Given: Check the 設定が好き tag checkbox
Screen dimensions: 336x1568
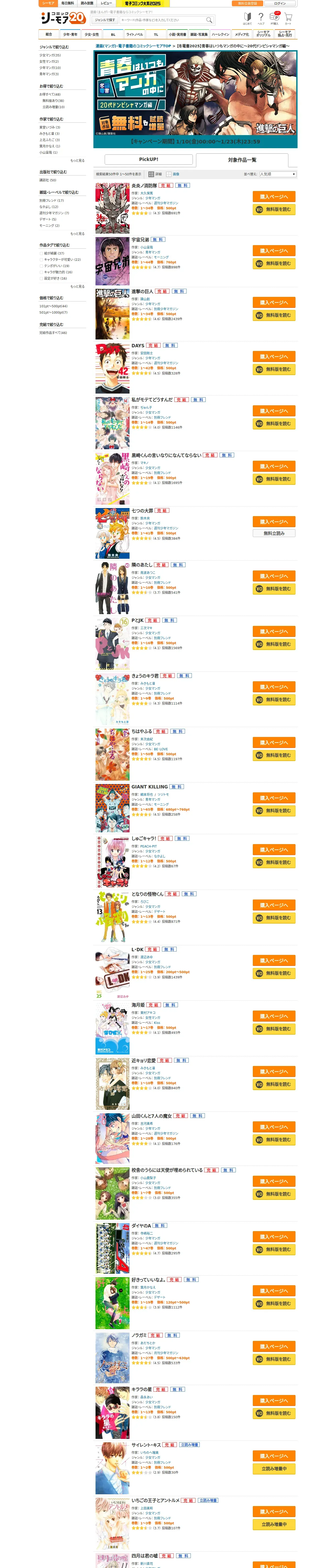Looking at the screenshot, I should [41, 278].
